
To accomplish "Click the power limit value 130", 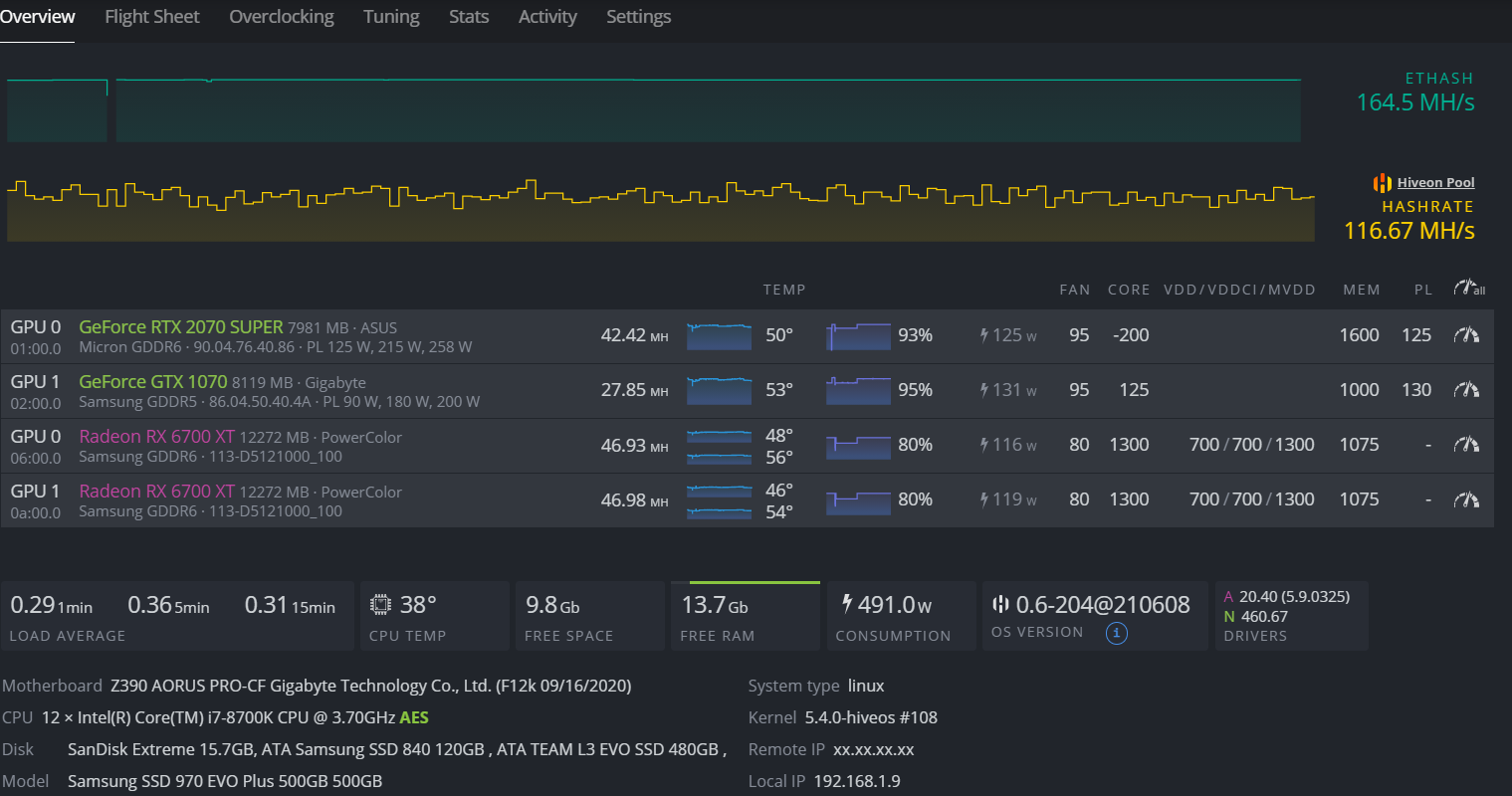I will 1416,390.
